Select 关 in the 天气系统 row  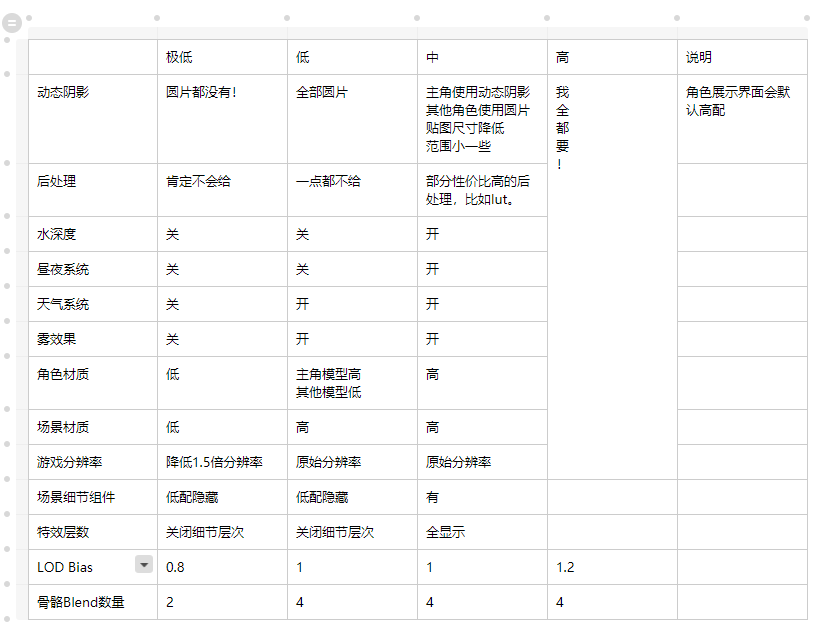point(222,304)
